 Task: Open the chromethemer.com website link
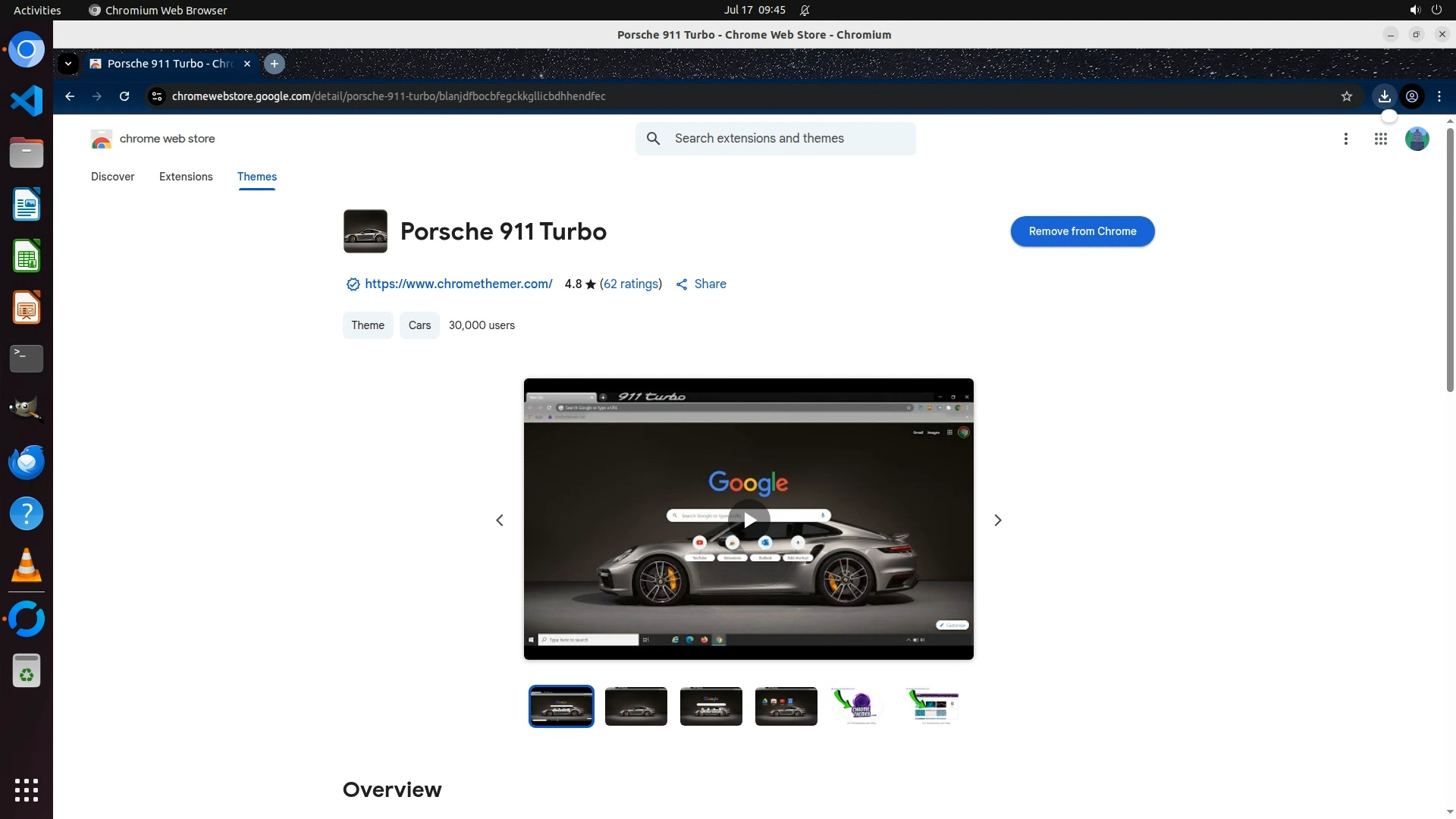tap(458, 284)
